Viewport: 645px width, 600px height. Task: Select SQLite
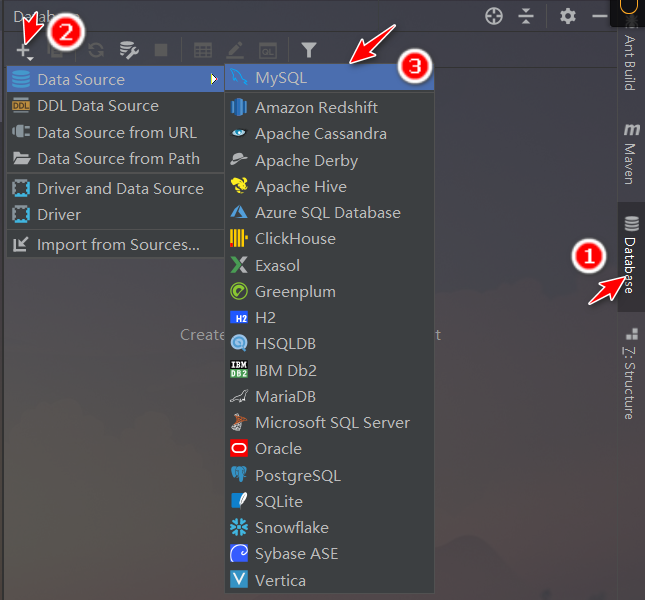329,501
